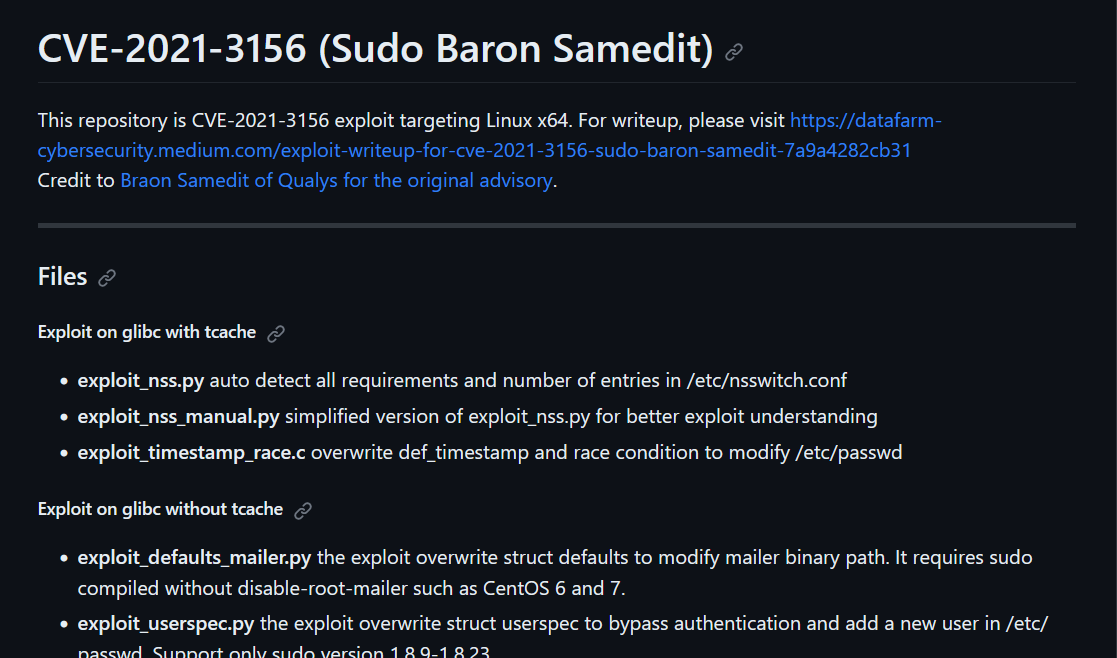Click exploit_timestamp_race.c in the list
This screenshot has width=1117, height=658.
tap(192, 453)
